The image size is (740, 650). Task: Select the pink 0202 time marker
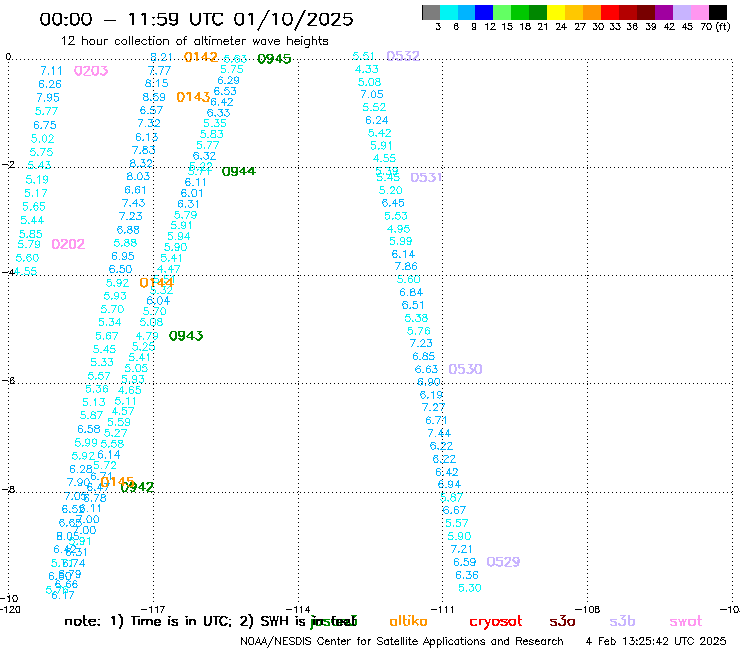tap(68, 244)
